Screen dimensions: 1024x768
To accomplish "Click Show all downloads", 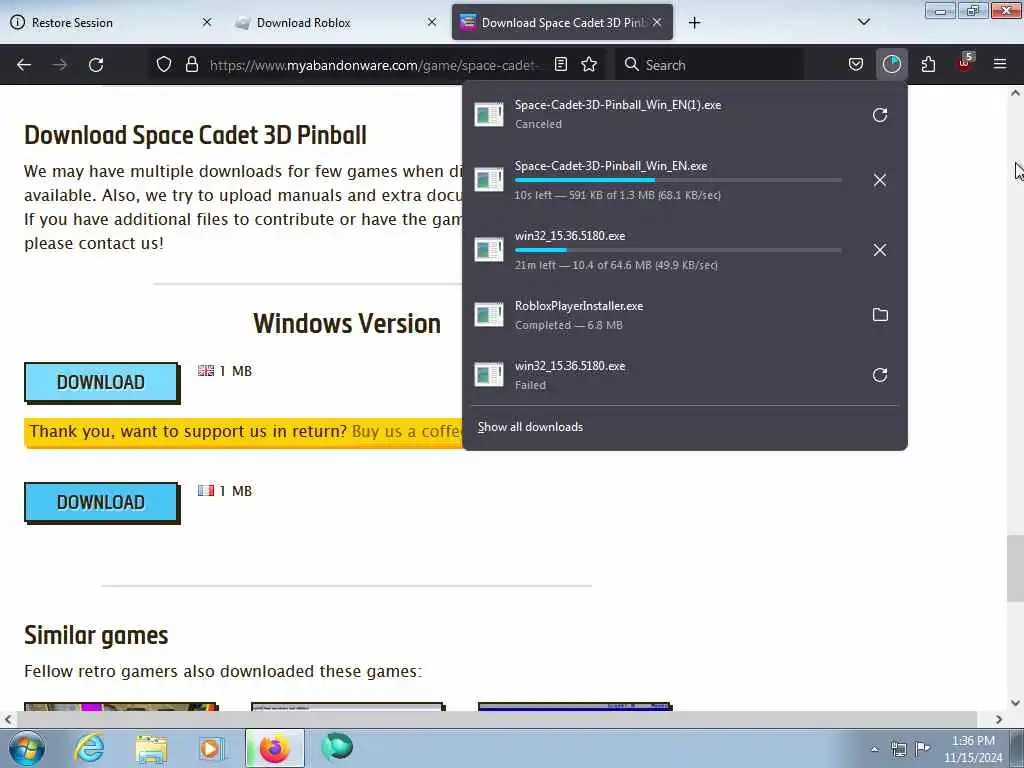I will (x=530, y=427).
